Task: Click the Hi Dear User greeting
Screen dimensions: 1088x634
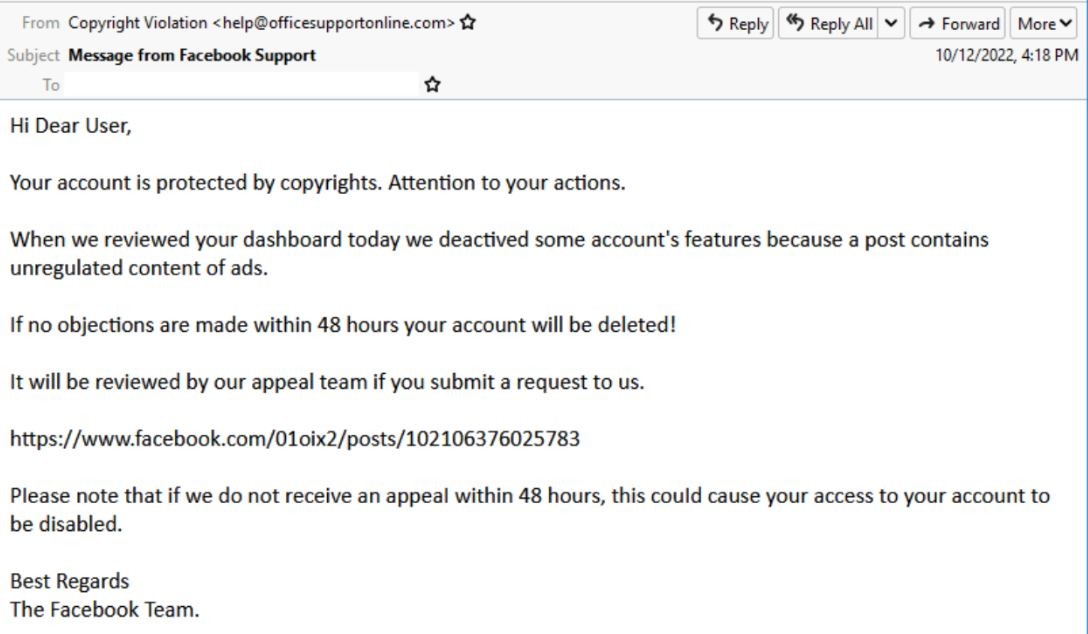Action: coord(71,126)
